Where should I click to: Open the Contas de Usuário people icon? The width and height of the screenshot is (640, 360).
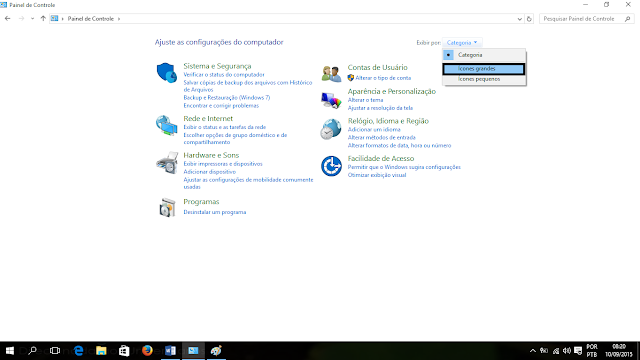[331, 74]
